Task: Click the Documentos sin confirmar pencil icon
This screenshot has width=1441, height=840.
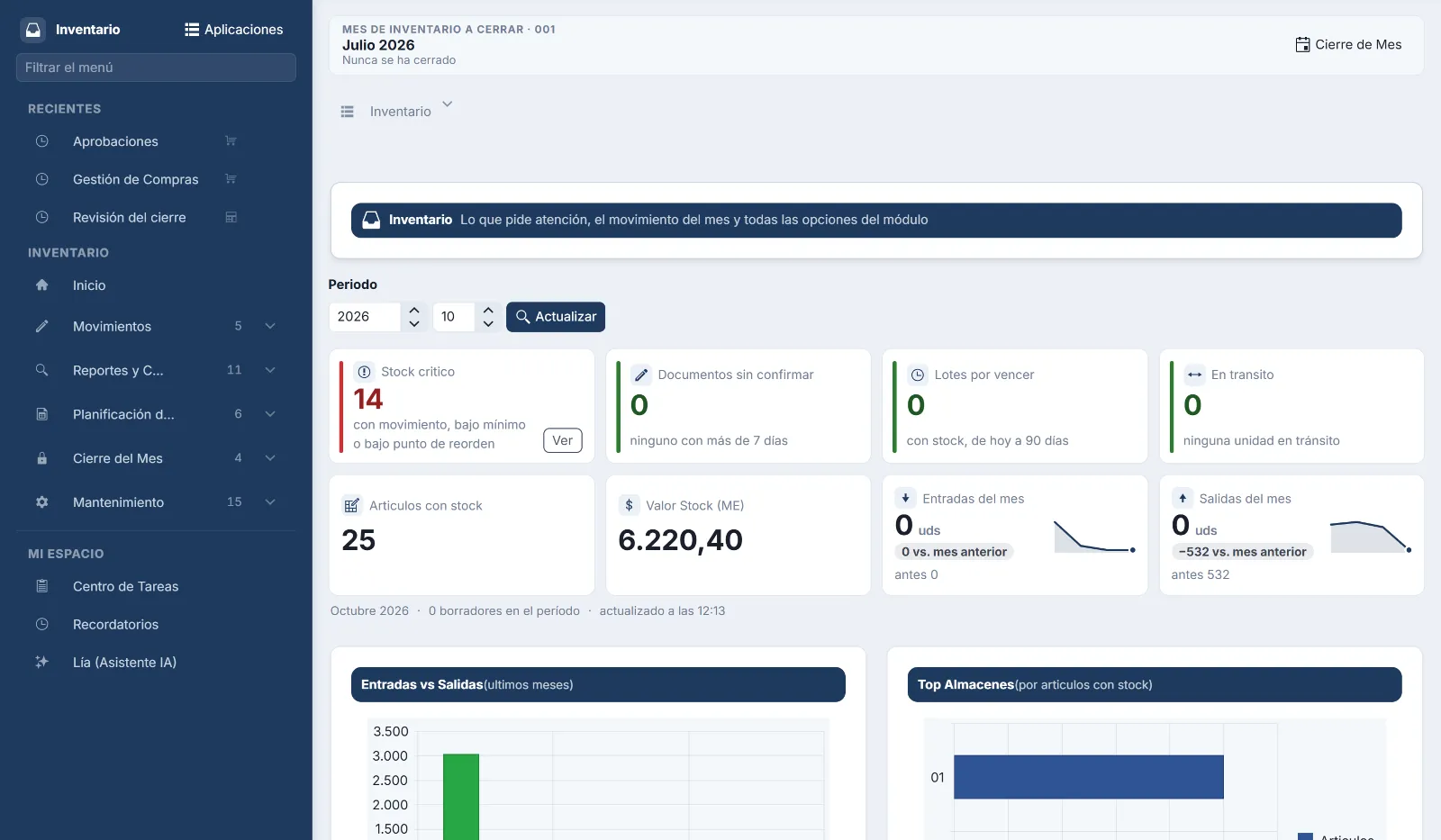Action: coord(641,375)
